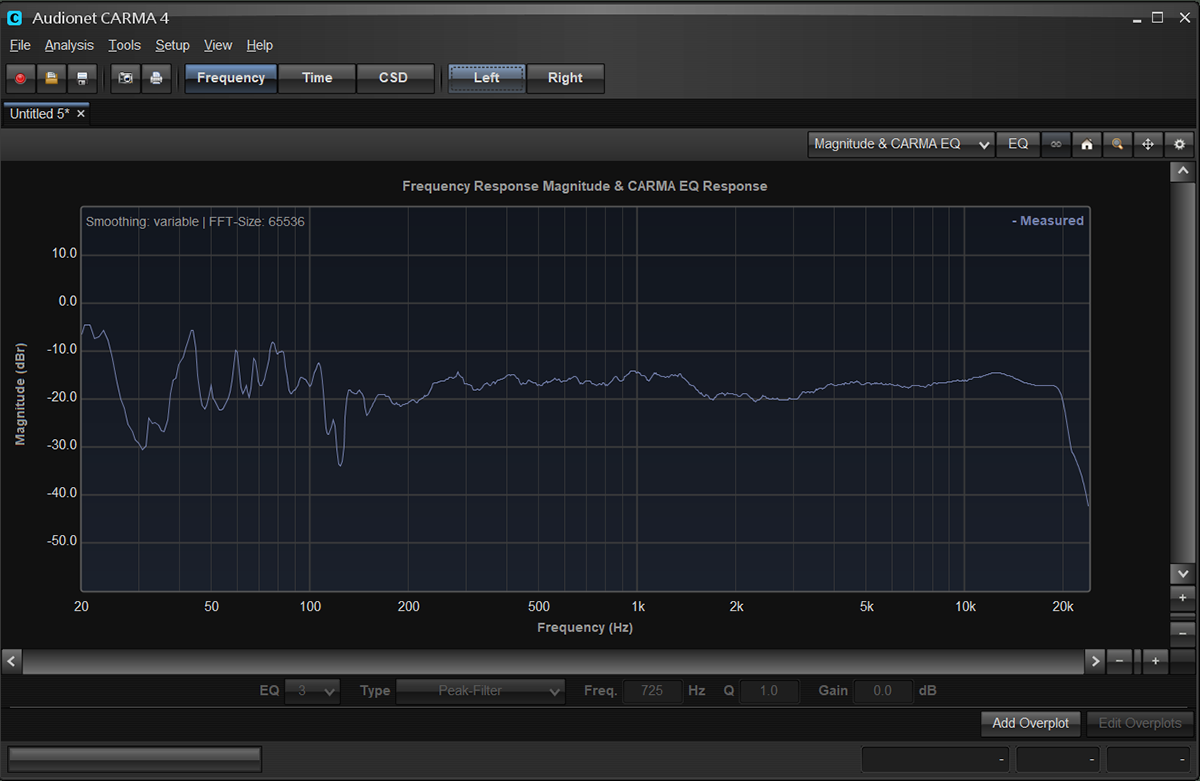Select the Left channel
1200x781 pixels.
coord(487,78)
